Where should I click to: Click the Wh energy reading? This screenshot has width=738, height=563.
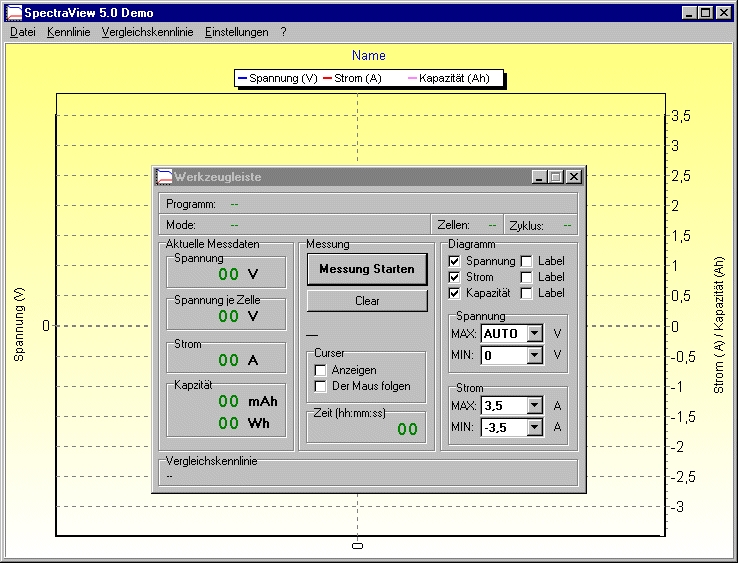(244, 423)
